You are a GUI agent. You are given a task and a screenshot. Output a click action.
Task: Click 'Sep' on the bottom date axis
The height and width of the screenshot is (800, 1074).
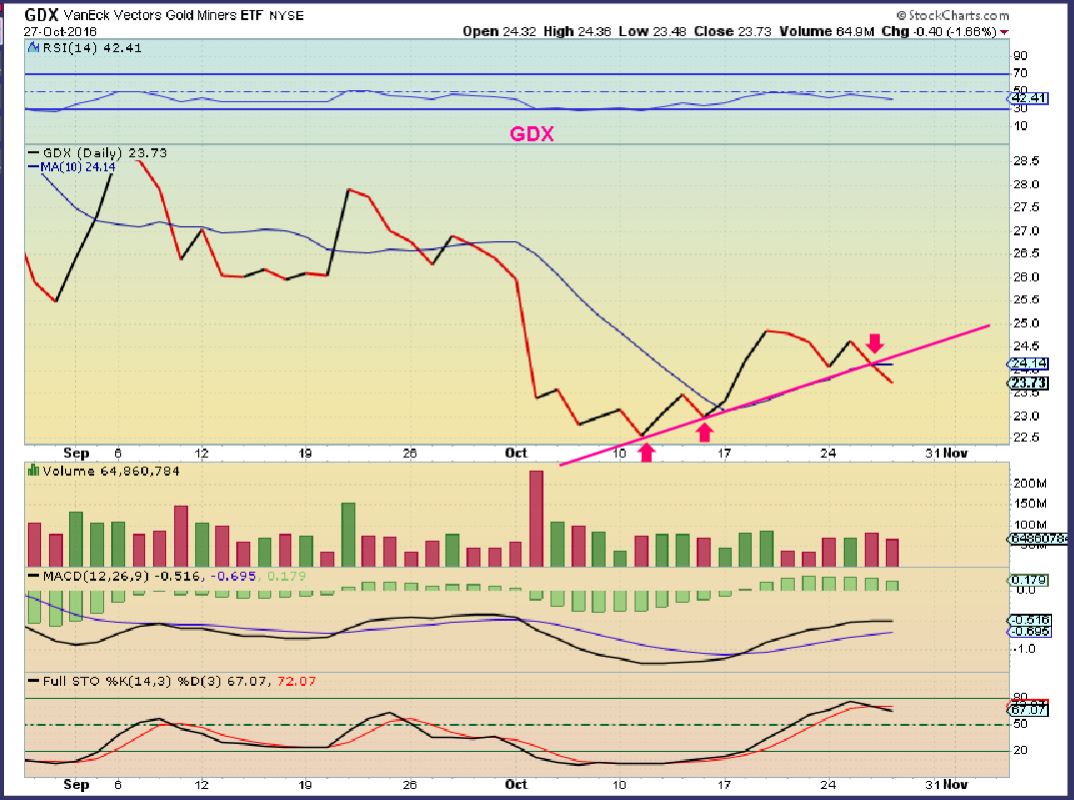76,785
